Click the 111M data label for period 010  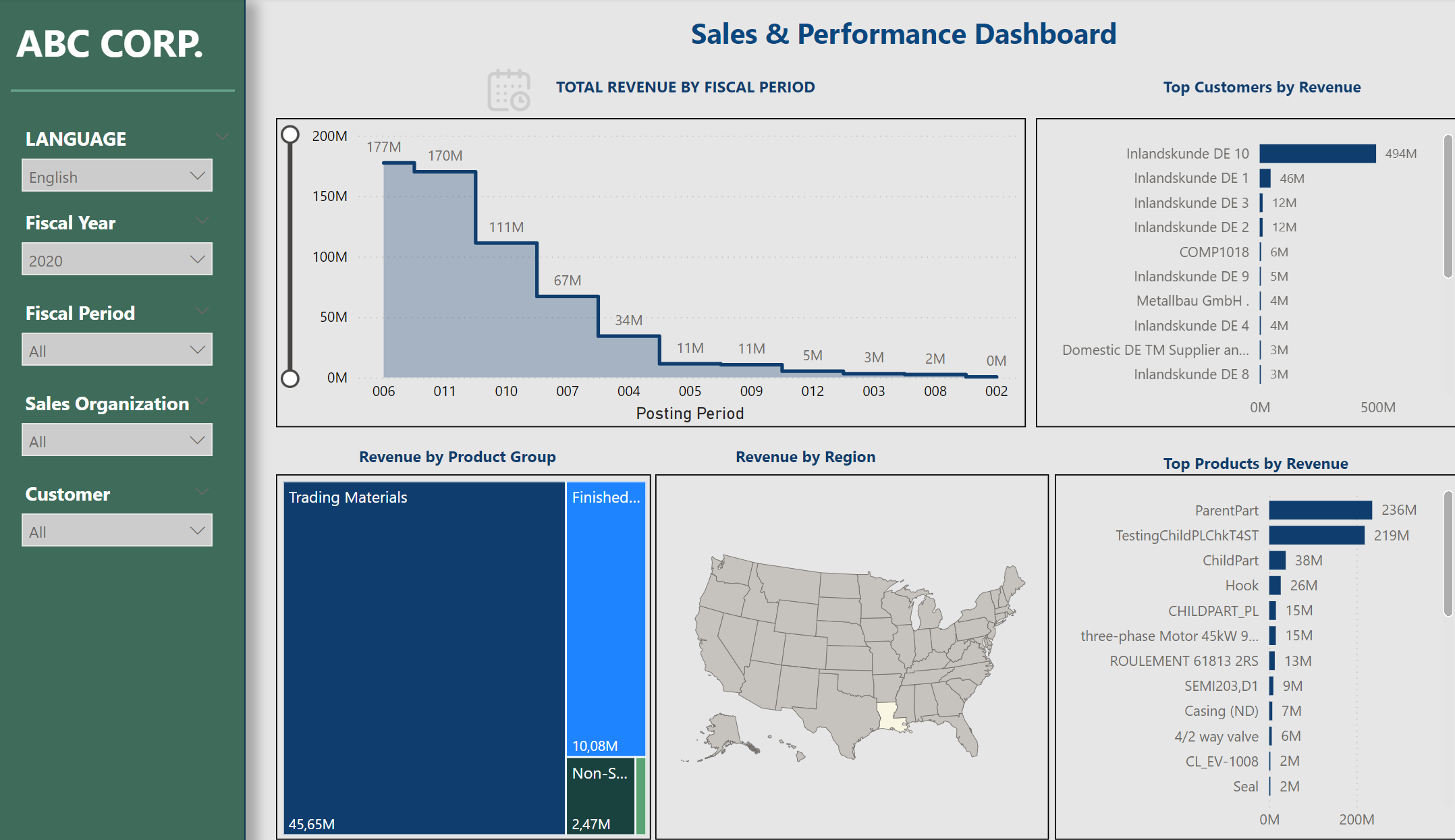point(506,227)
